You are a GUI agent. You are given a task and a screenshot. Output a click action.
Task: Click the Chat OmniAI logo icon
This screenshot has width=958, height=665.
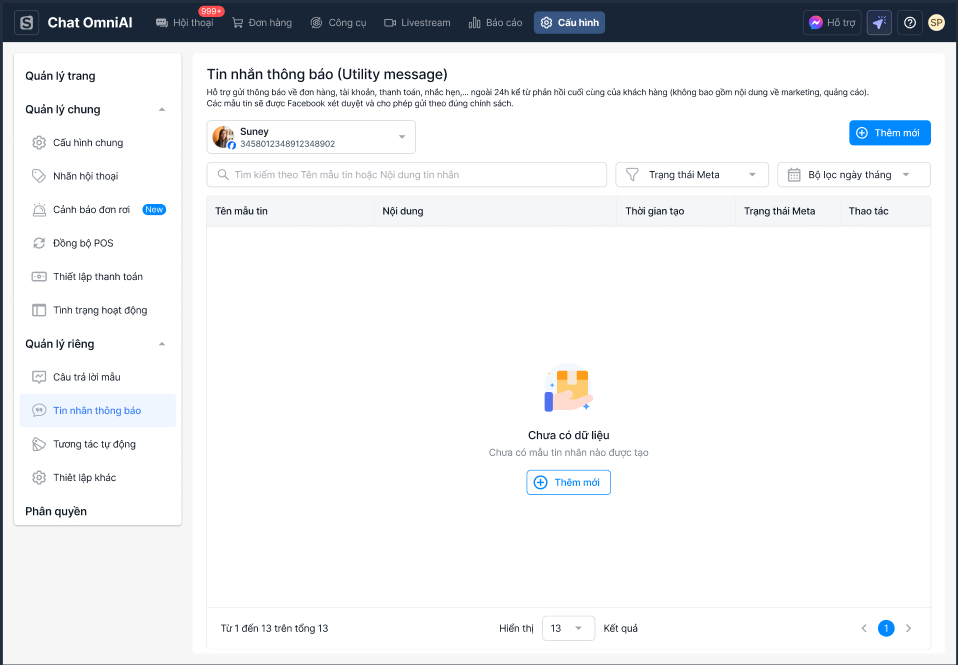click(x=27, y=22)
